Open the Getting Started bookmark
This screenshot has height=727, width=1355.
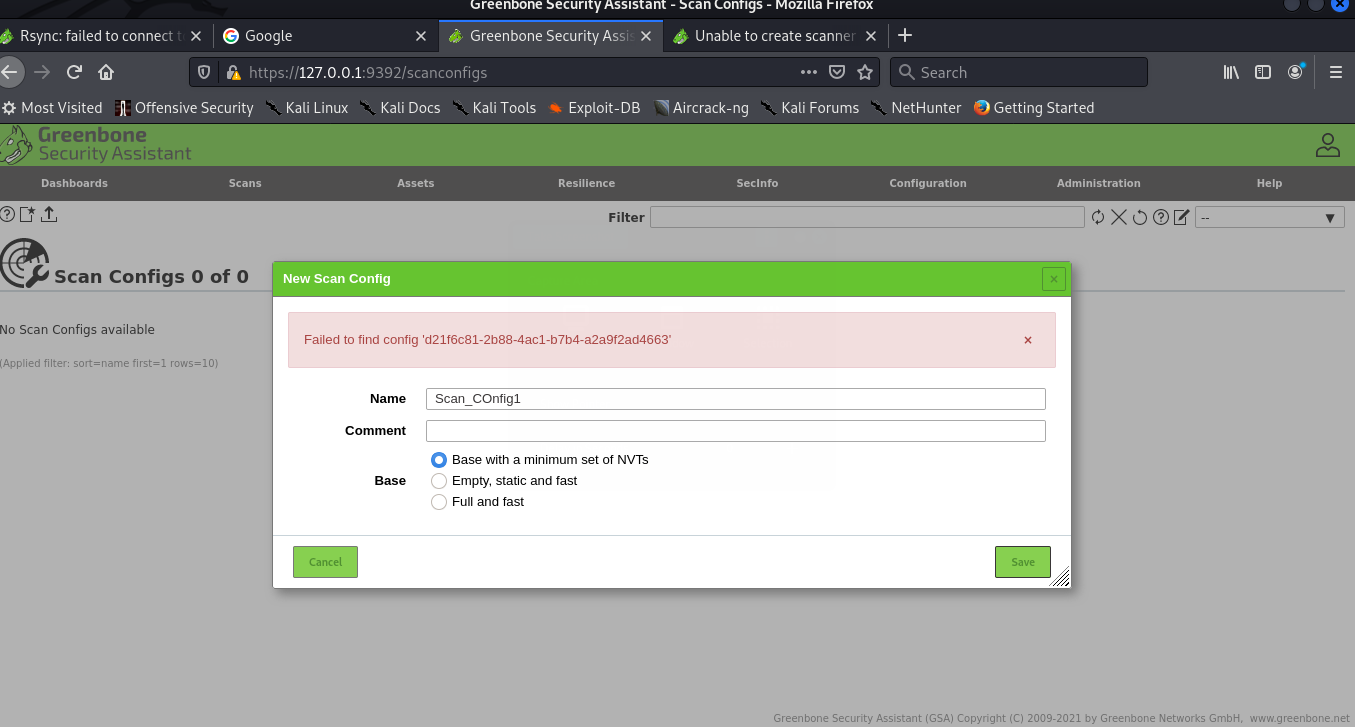pos(1034,108)
